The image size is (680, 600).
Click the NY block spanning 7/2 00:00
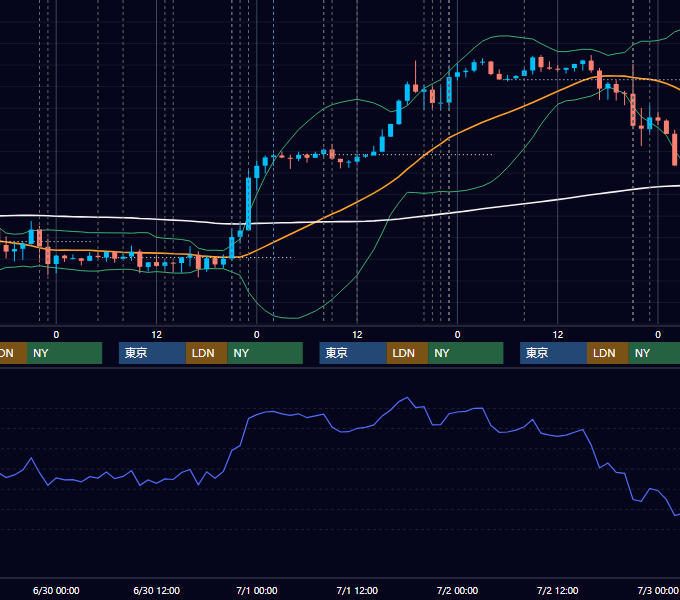(466, 353)
